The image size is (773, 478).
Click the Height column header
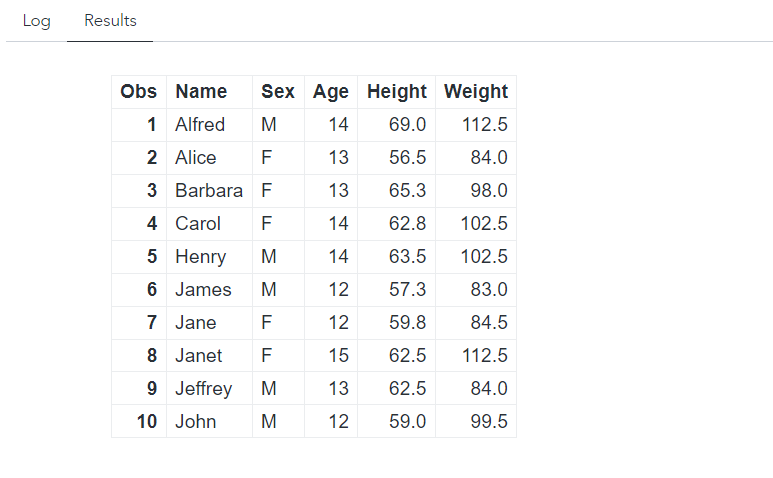pos(397,92)
